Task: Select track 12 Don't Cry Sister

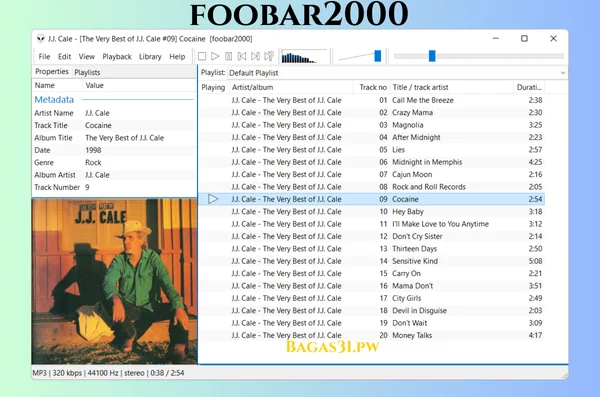Action: click(372, 236)
